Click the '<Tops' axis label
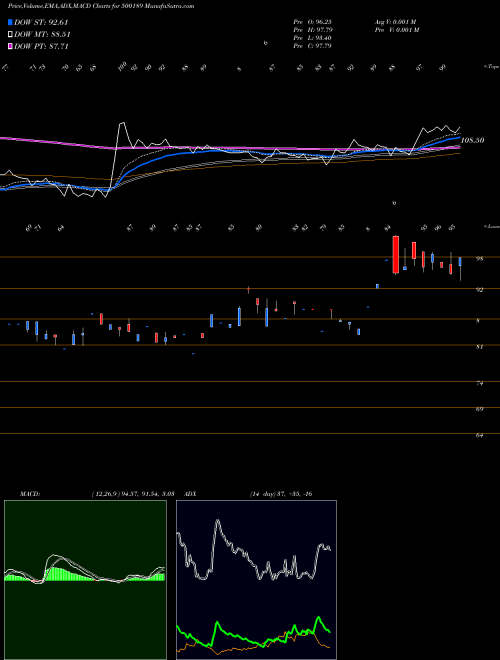 [x=491, y=67]
